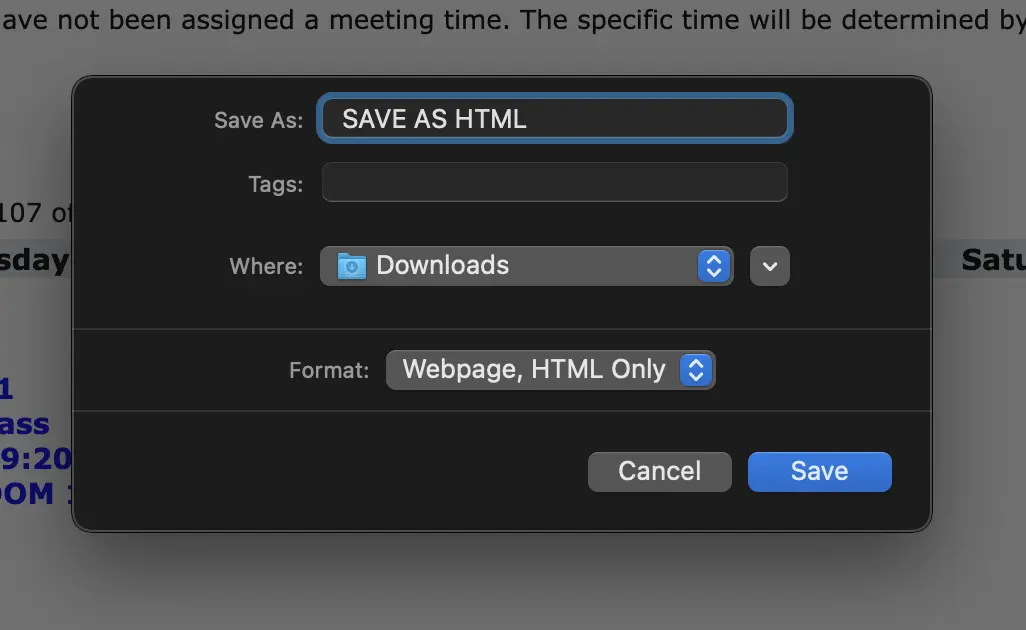Click the blue up-down arrows beside Downloads
The width and height of the screenshot is (1026, 630).
pos(713,266)
